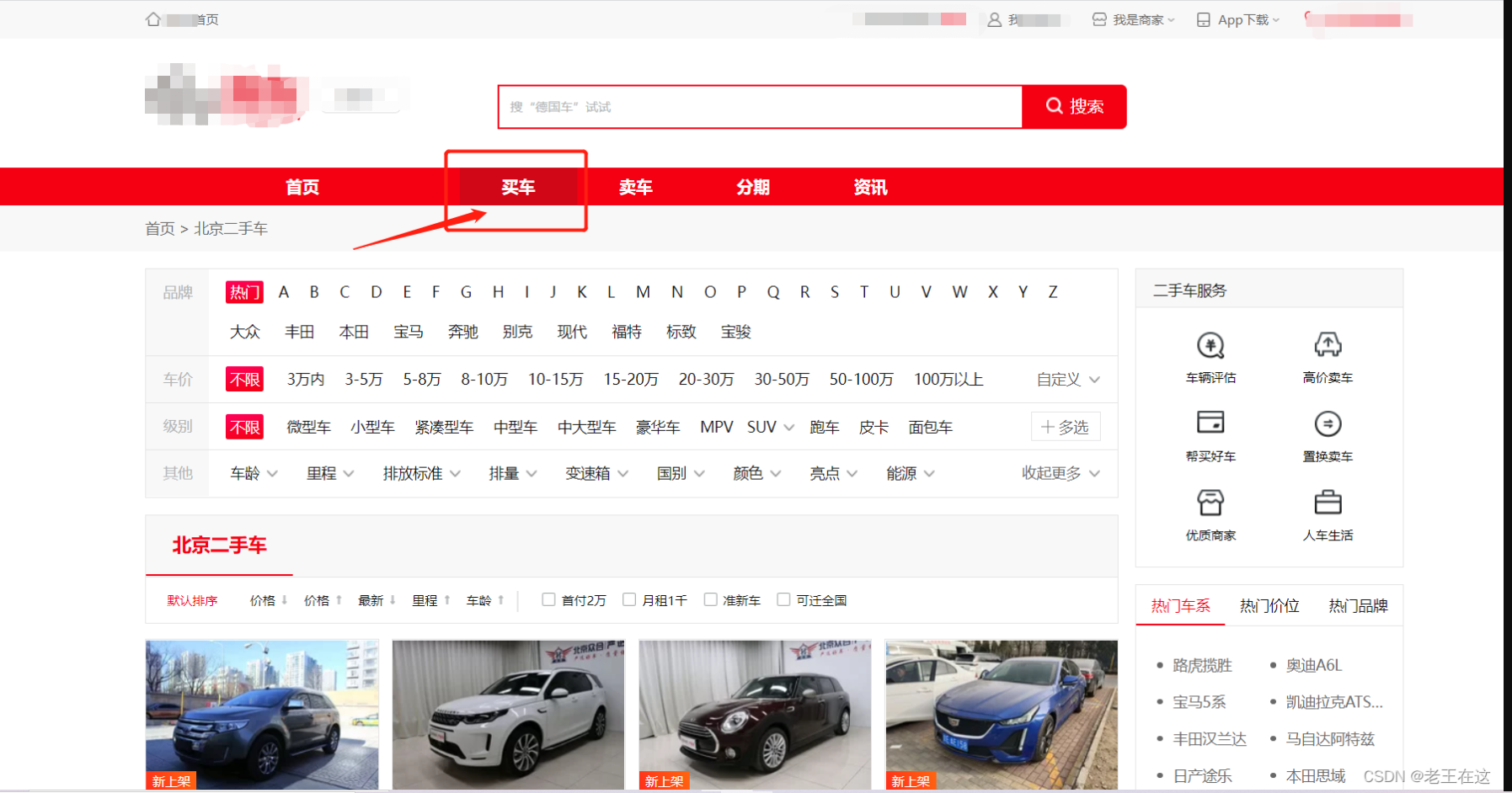Select 不限 in 级别 row

[x=244, y=428]
